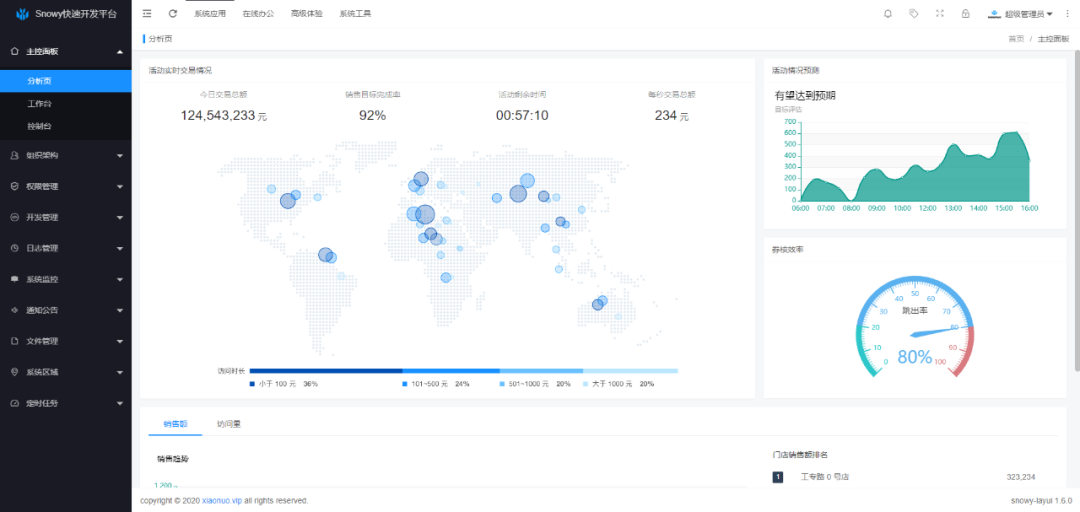Enter fullscreen using the expand icon
1080x512 pixels.
[x=940, y=14]
